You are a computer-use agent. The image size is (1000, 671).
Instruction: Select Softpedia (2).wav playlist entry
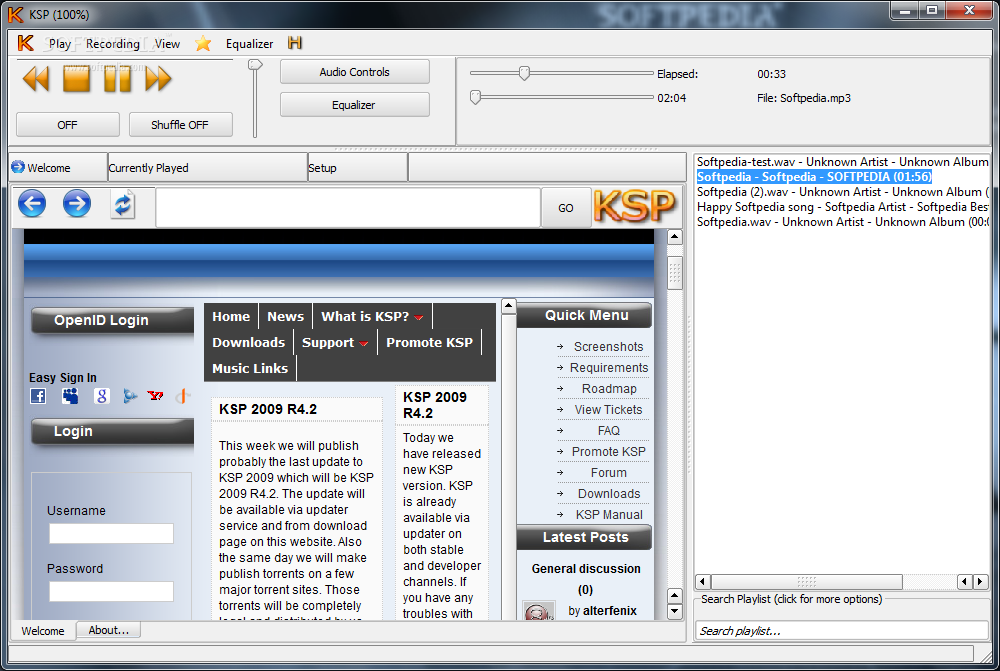click(842, 192)
